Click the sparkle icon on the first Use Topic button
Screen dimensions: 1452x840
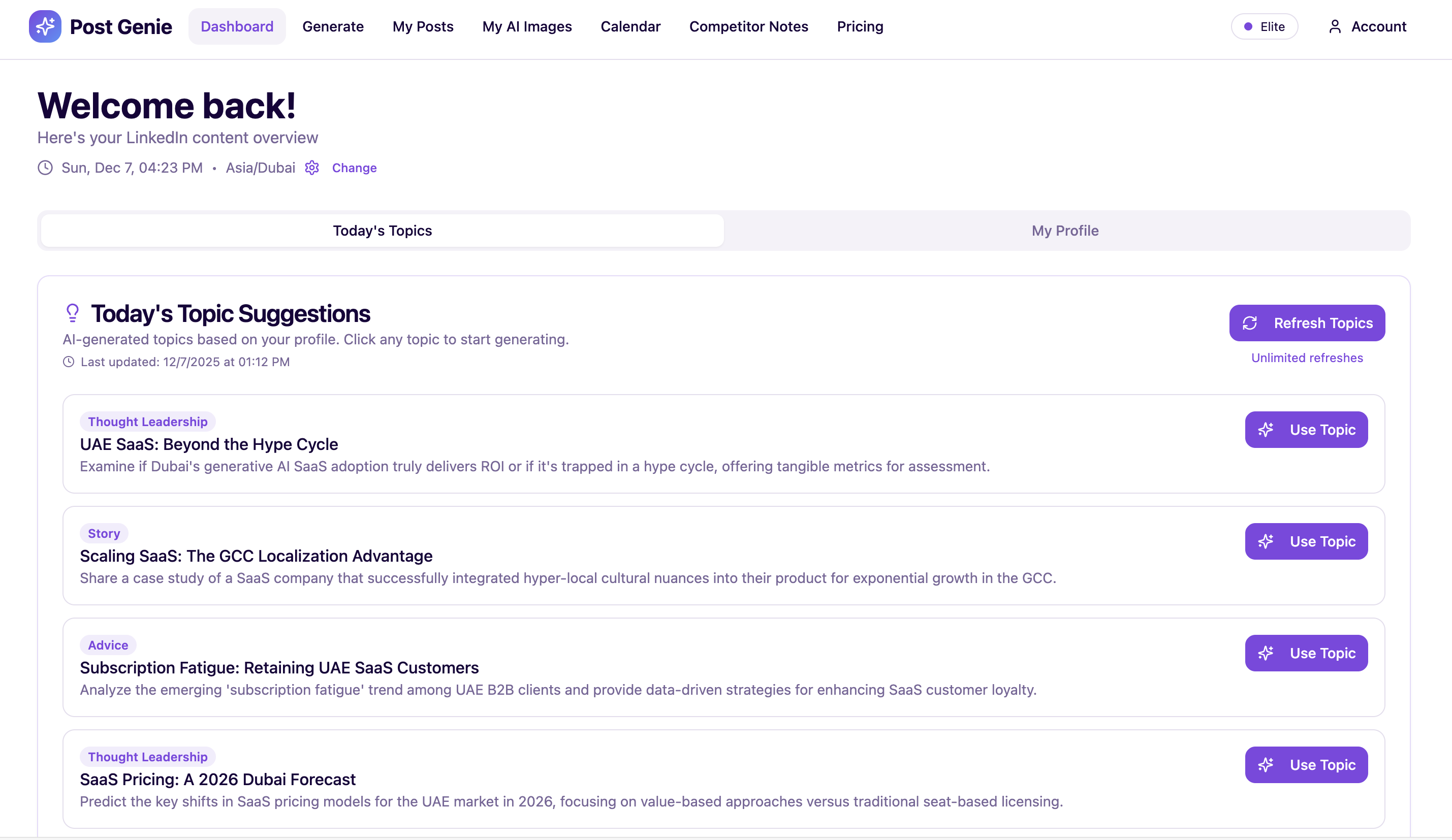(x=1266, y=430)
